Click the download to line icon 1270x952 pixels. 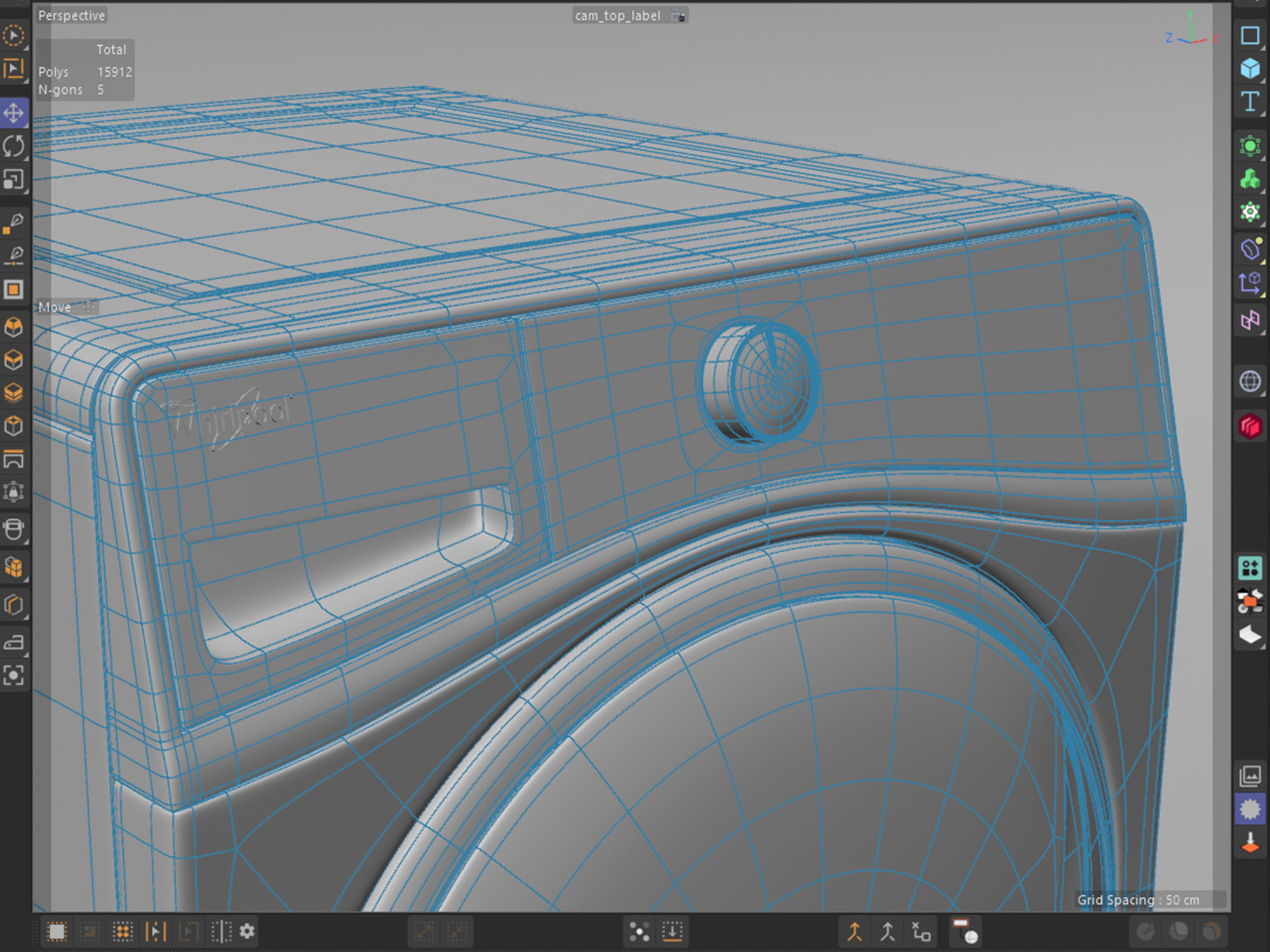pos(672,932)
